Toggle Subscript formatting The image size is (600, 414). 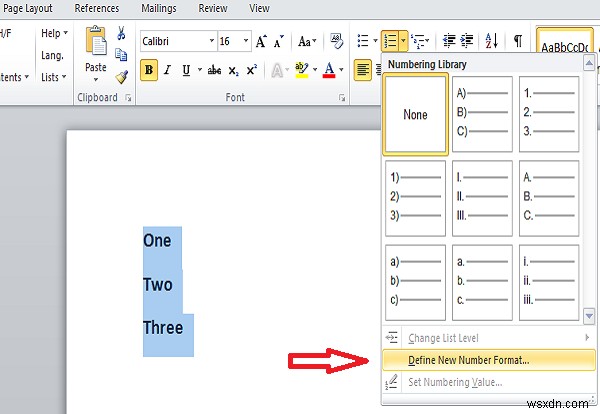[233, 71]
